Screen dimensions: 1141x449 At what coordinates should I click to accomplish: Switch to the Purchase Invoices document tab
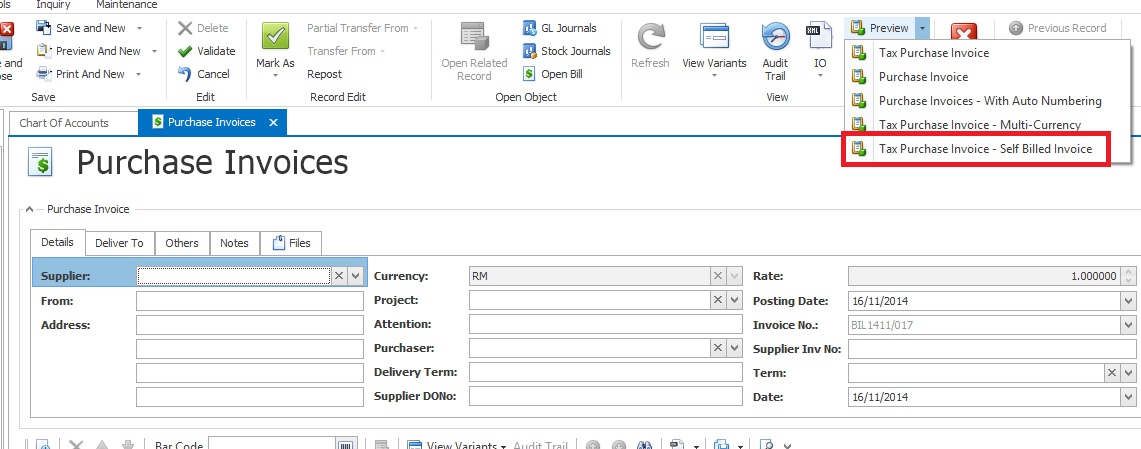click(x=212, y=122)
